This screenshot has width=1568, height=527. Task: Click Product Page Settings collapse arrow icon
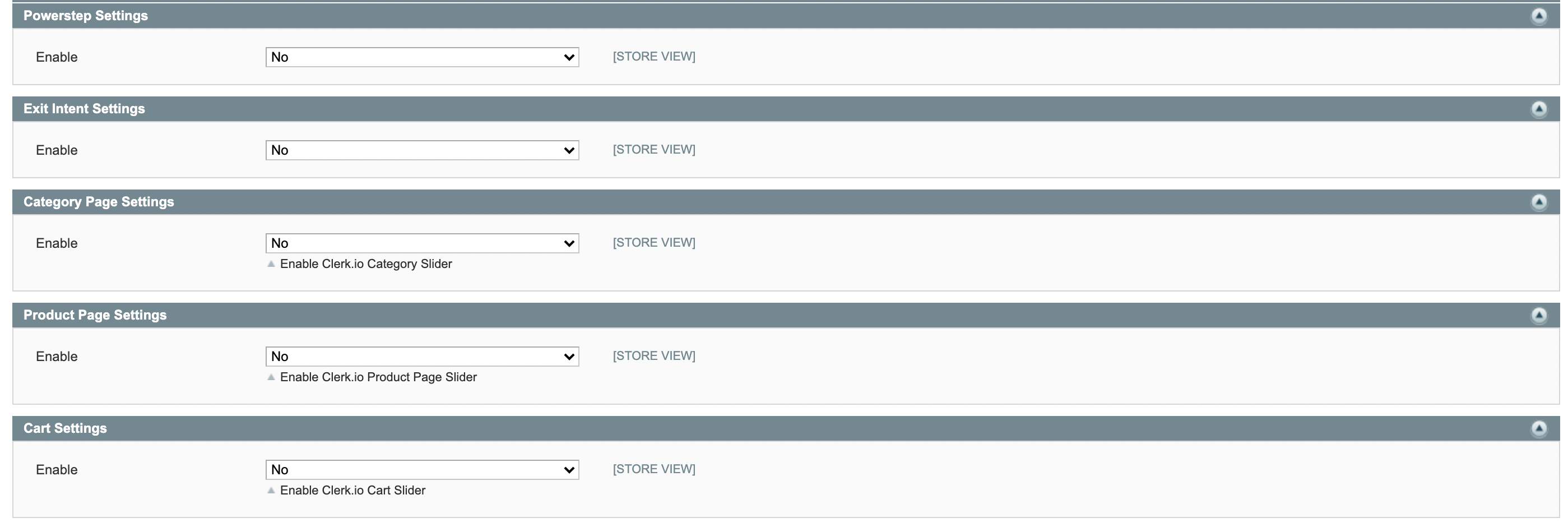(x=1538, y=315)
